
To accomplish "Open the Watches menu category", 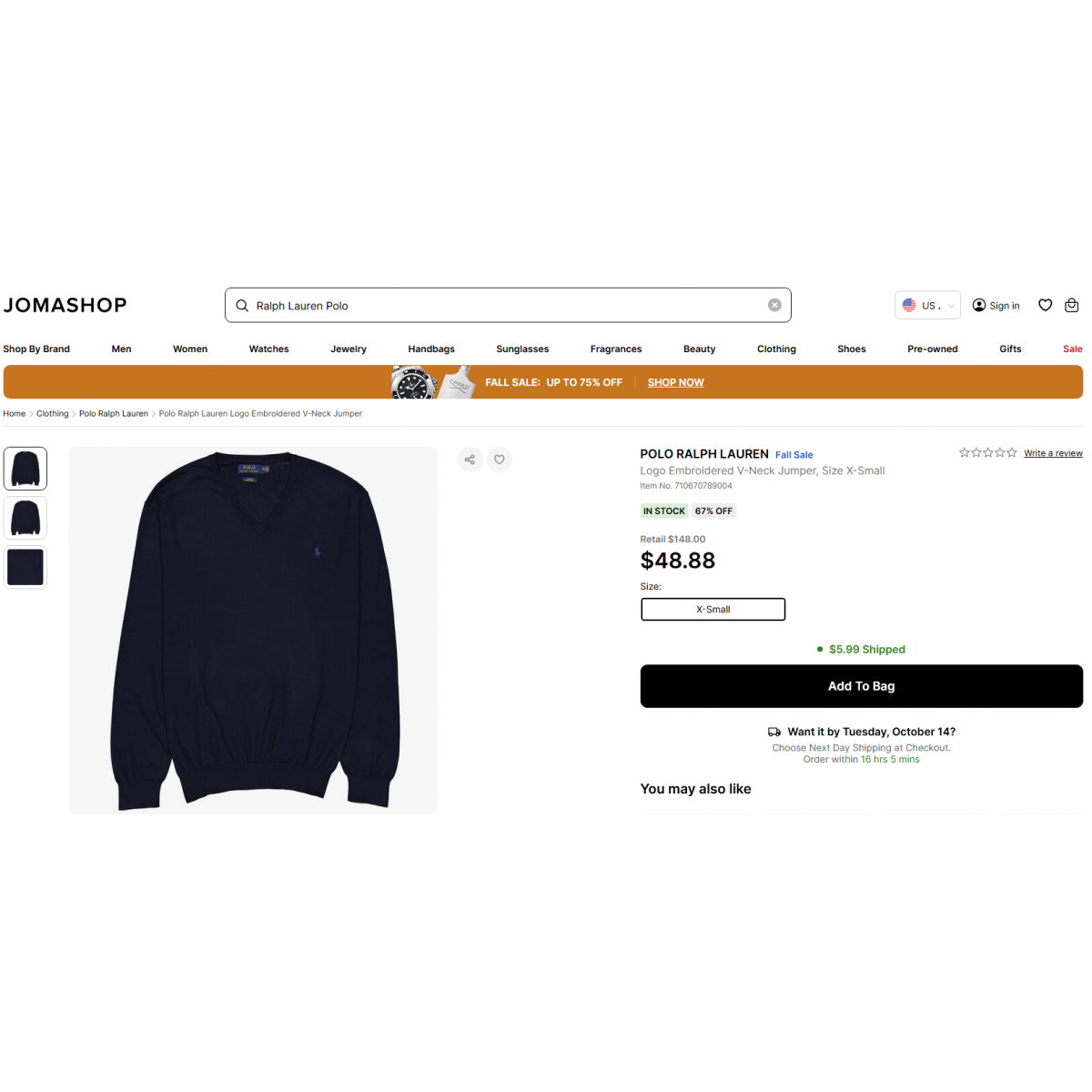I will coord(268,349).
